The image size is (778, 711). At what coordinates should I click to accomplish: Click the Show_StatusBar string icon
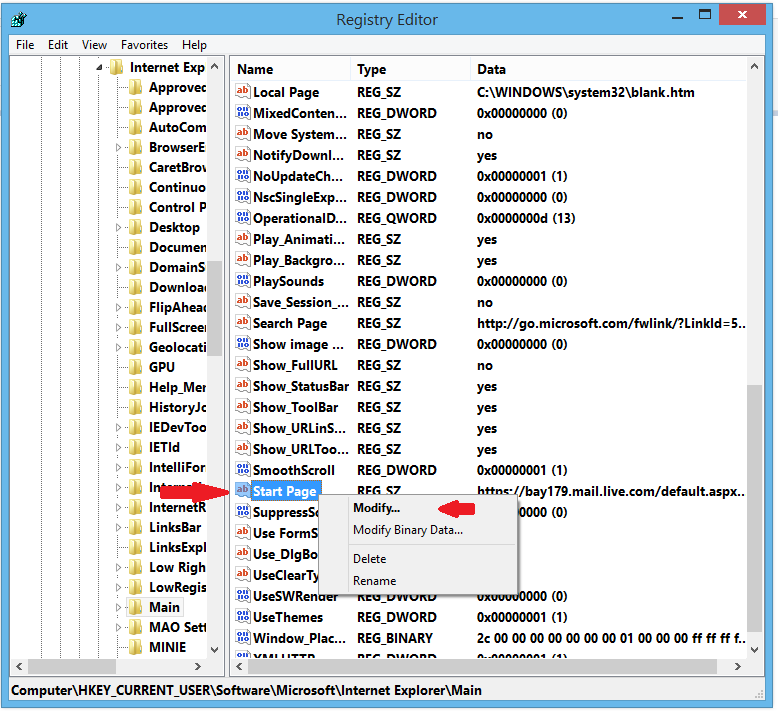point(243,386)
